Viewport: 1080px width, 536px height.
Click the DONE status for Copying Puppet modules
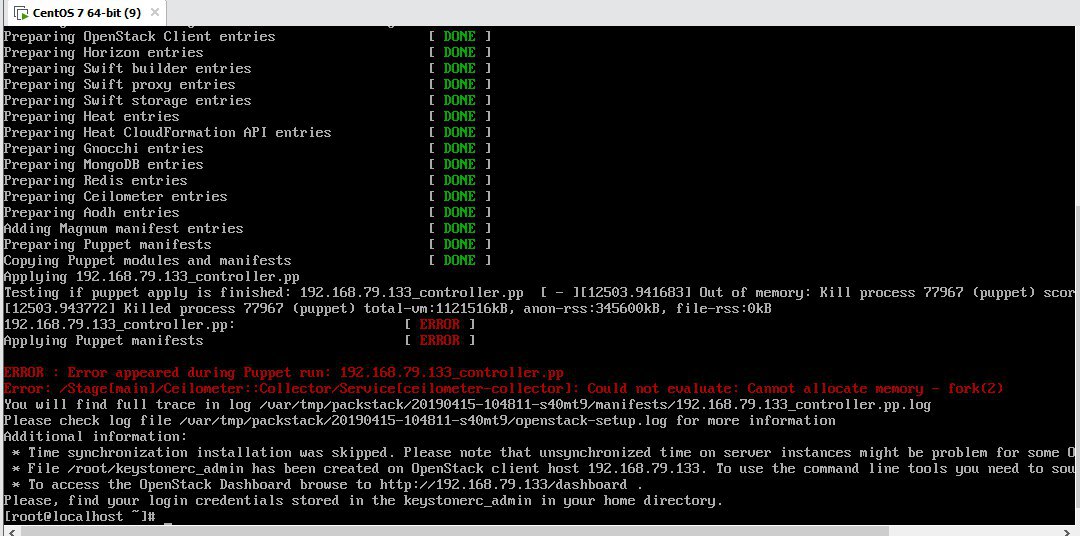(459, 260)
